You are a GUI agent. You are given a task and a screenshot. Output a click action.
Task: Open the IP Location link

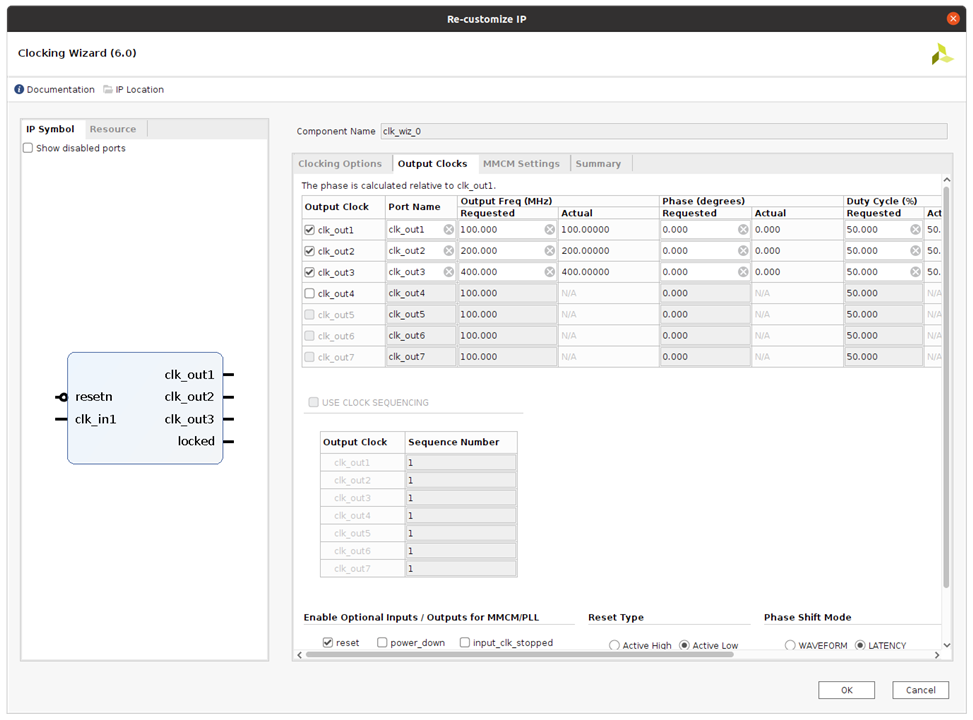click(x=140, y=89)
